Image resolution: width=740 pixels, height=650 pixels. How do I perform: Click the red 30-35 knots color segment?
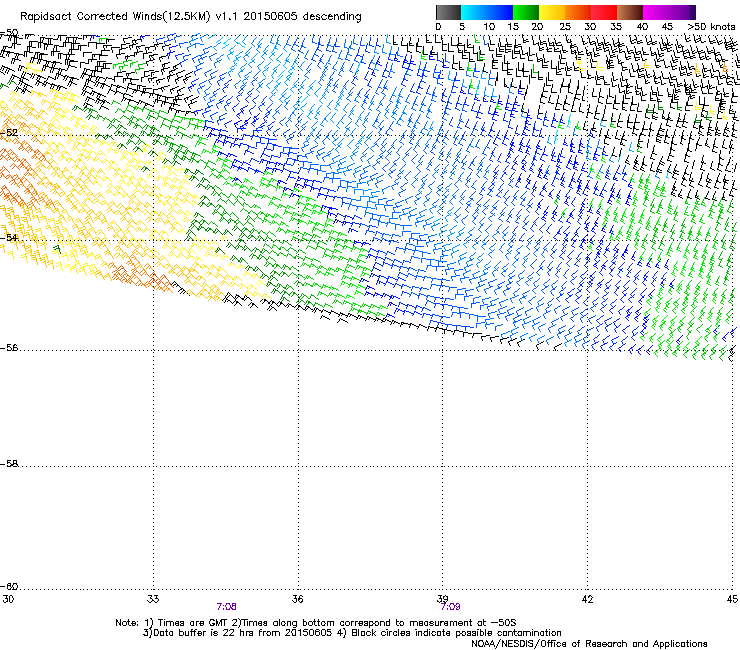604,12
